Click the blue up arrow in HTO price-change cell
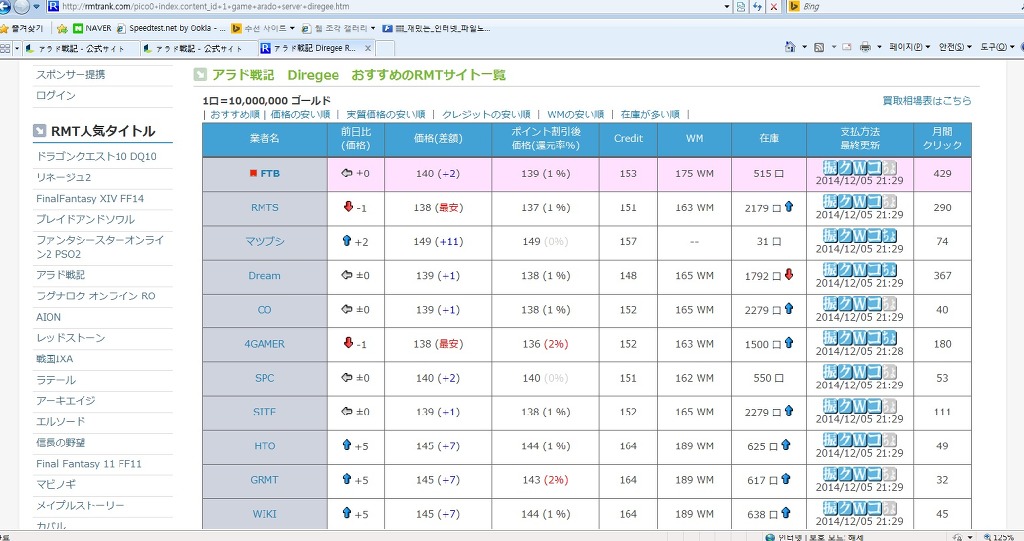Image resolution: width=1024 pixels, height=541 pixels. 347,444
